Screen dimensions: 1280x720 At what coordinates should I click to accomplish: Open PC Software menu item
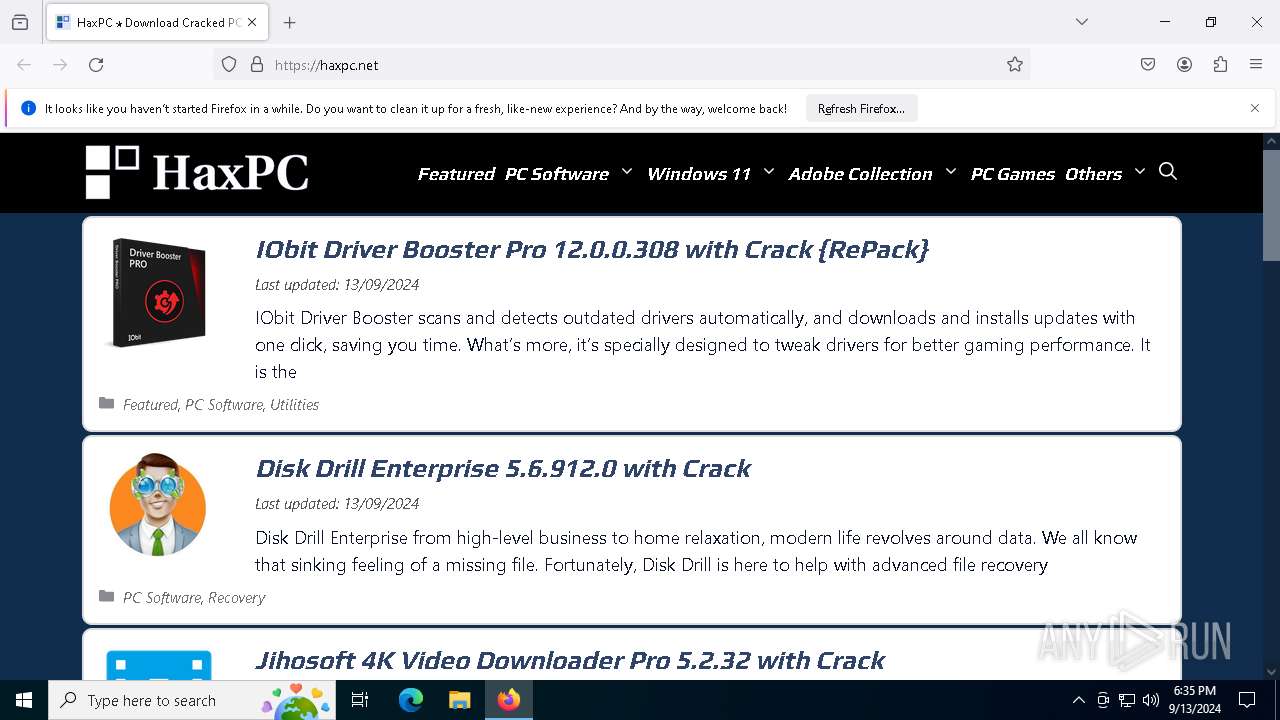point(557,174)
